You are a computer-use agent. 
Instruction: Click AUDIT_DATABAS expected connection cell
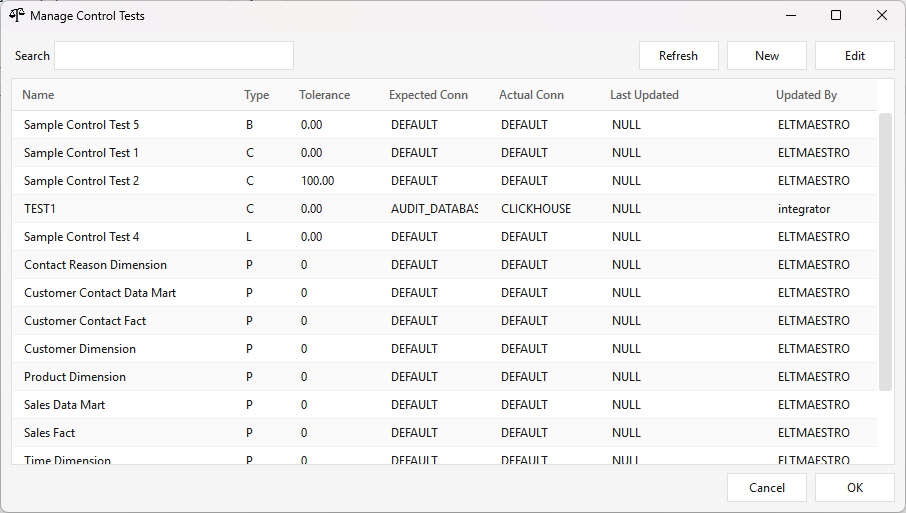434,209
